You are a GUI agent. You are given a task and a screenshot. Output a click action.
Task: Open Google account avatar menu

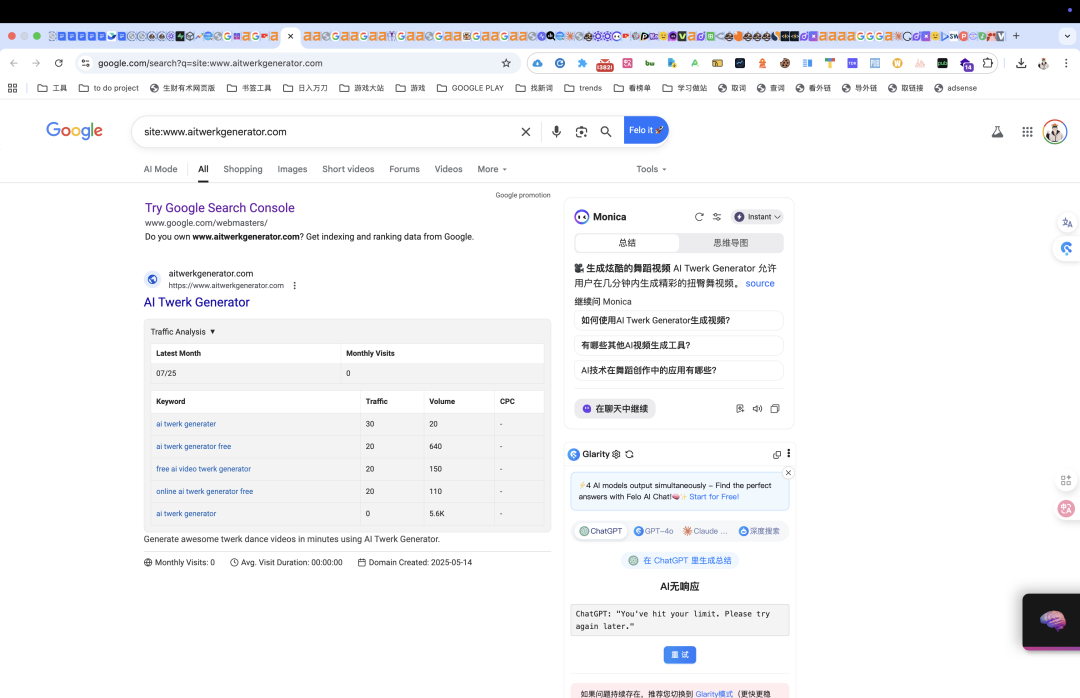point(1055,132)
